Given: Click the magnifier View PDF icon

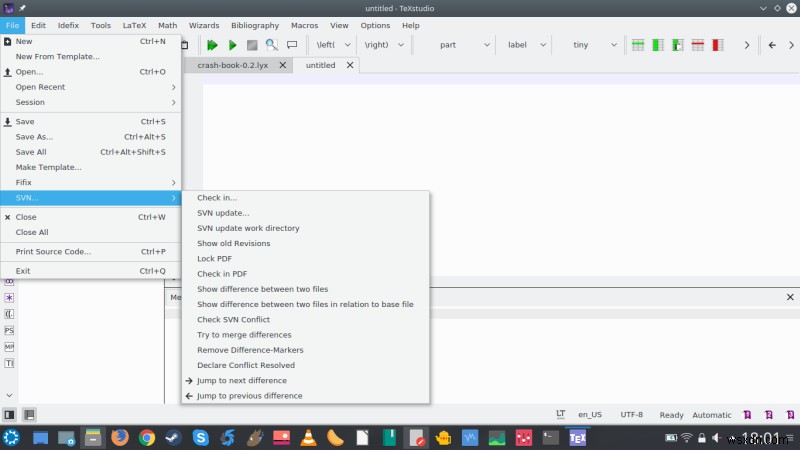Looking at the screenshot, I should click(272, 45).
